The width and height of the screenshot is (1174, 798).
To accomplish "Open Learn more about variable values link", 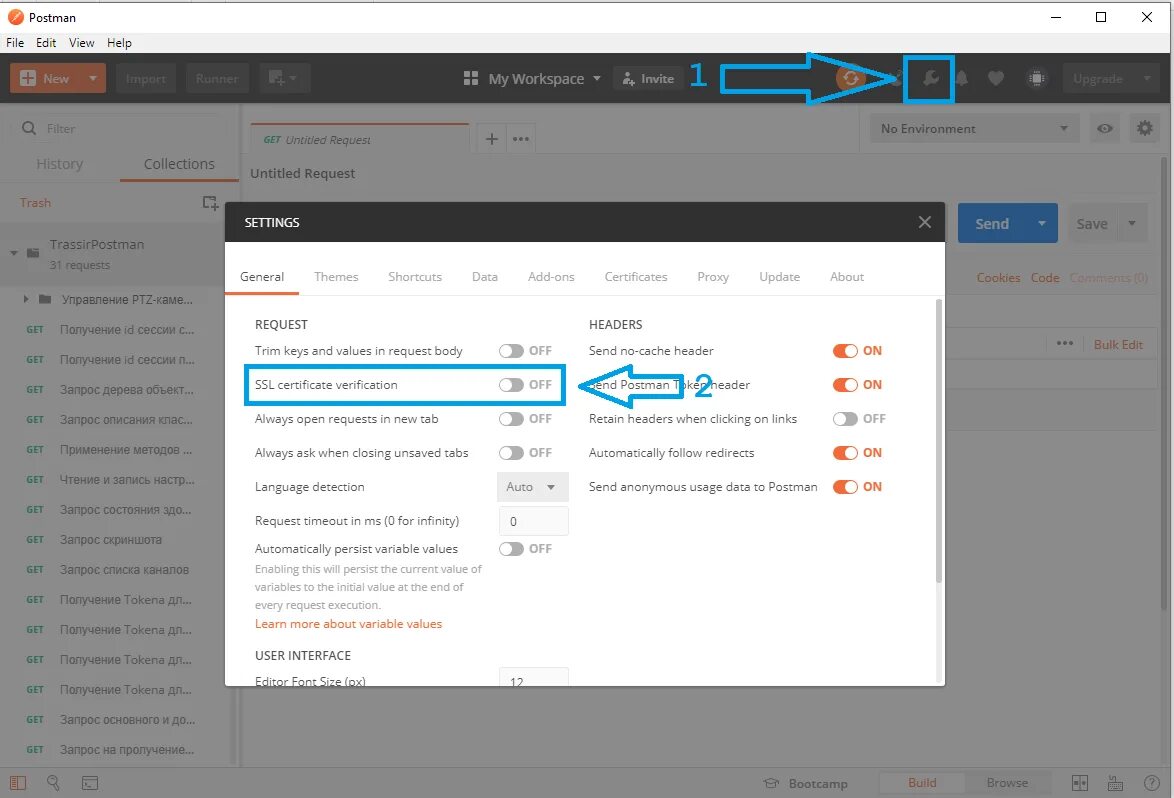I will pyautogui.click(x=348, y=624).
